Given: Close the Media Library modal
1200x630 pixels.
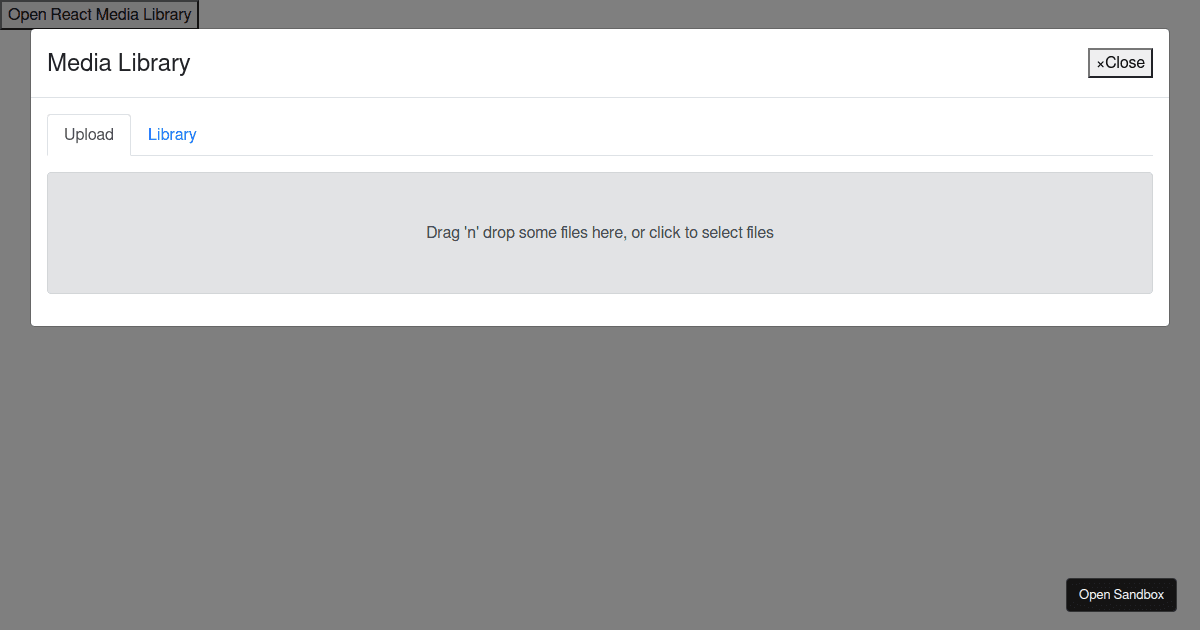Looking at the screenshot, I should pos(1120,63).
